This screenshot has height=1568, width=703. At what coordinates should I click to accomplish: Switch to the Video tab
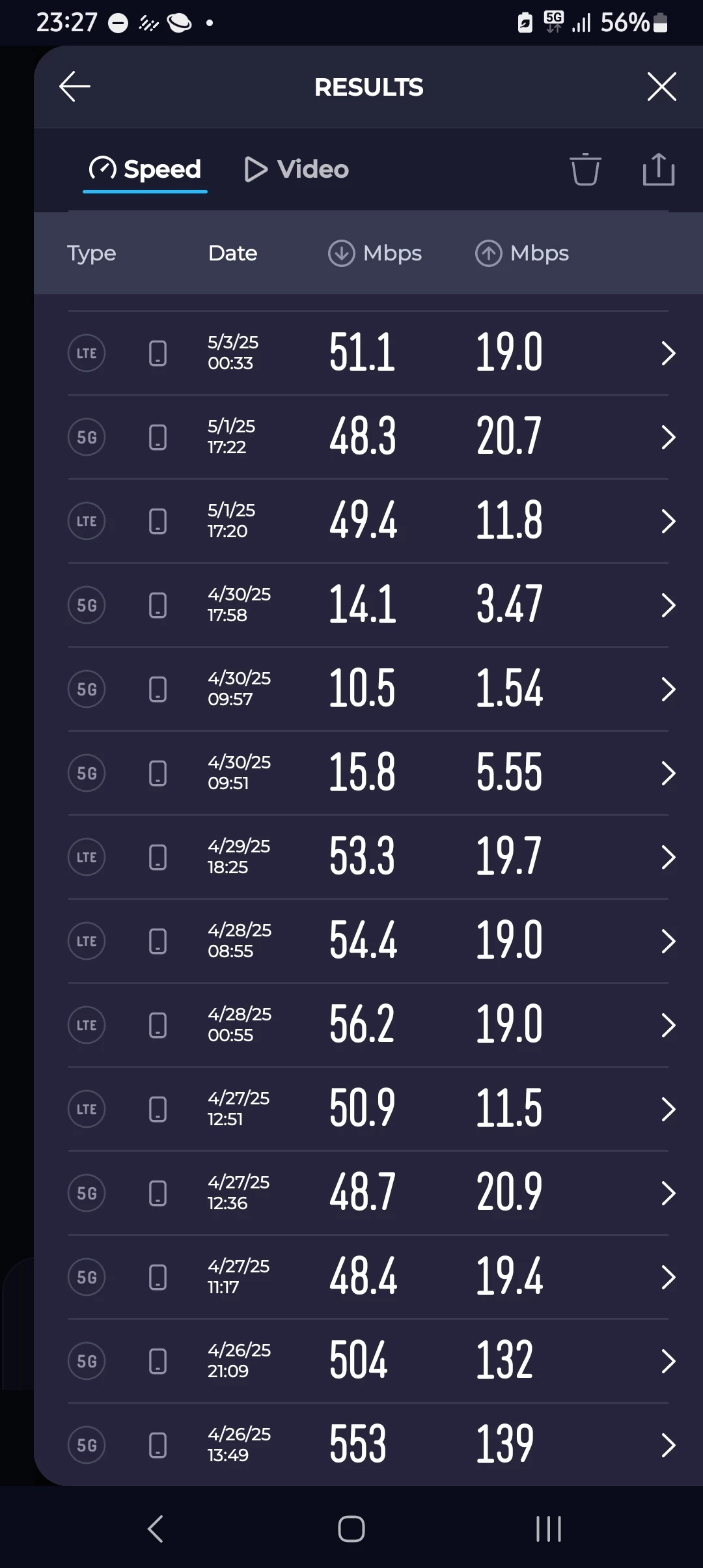coord(297,169)
